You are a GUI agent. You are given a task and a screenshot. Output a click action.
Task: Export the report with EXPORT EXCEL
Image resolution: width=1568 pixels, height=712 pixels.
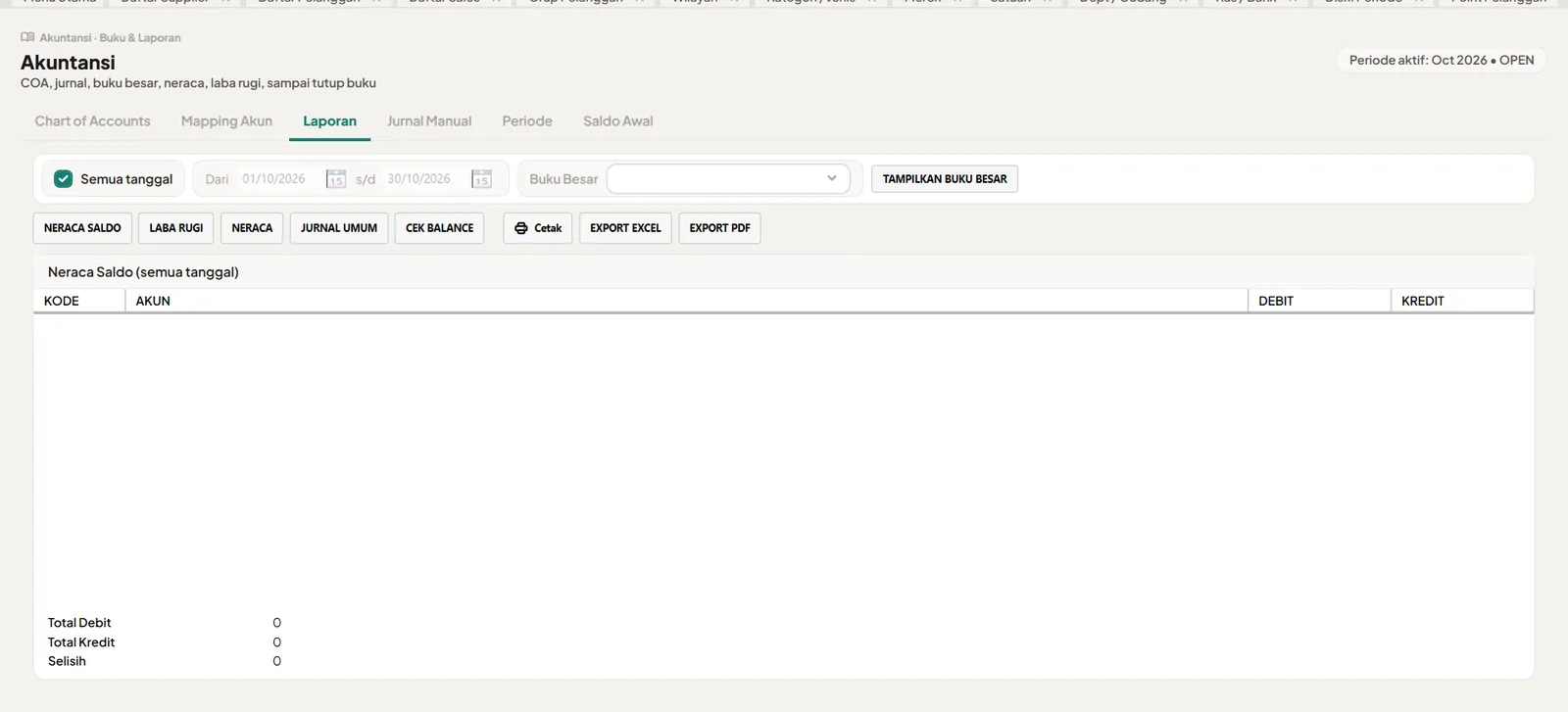625,228
